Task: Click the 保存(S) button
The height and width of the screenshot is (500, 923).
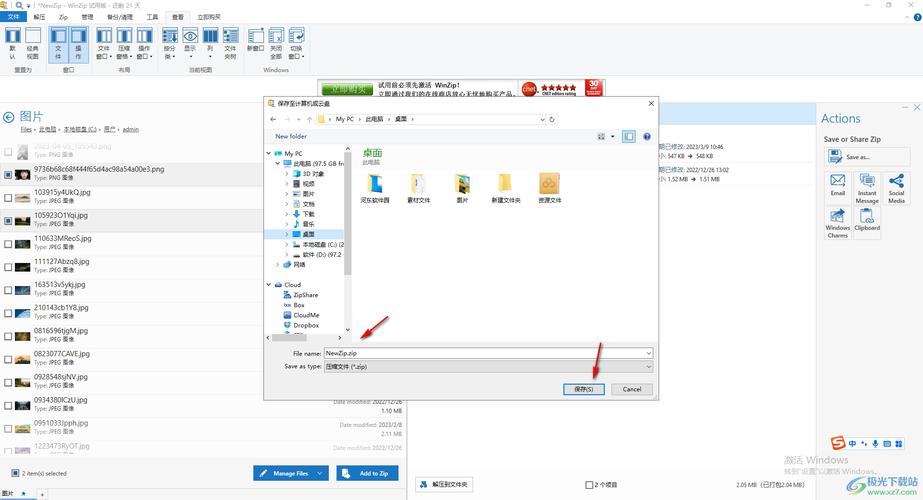Action: [583, 389]
